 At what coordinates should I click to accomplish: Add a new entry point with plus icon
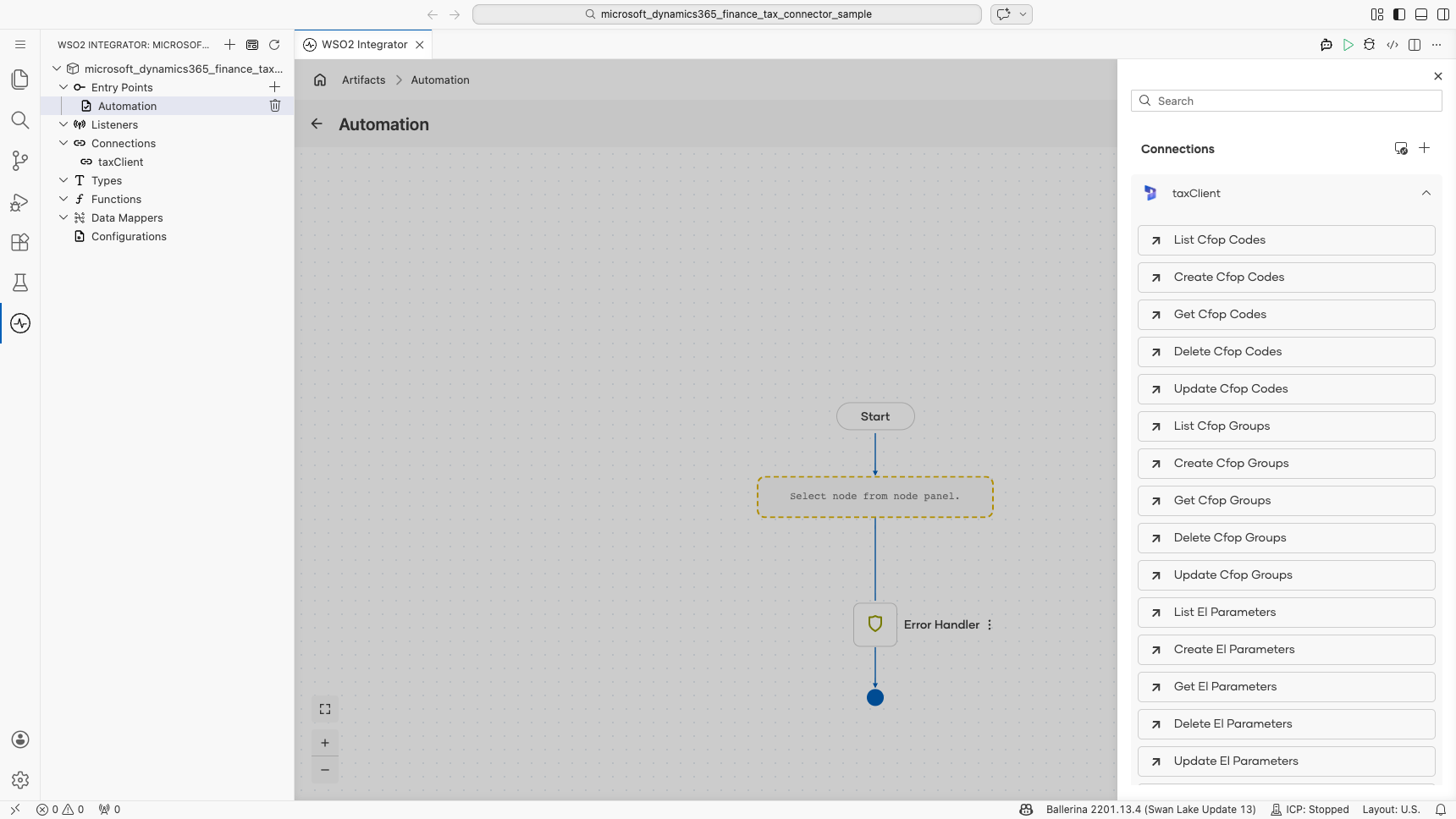tap(274, 87)
